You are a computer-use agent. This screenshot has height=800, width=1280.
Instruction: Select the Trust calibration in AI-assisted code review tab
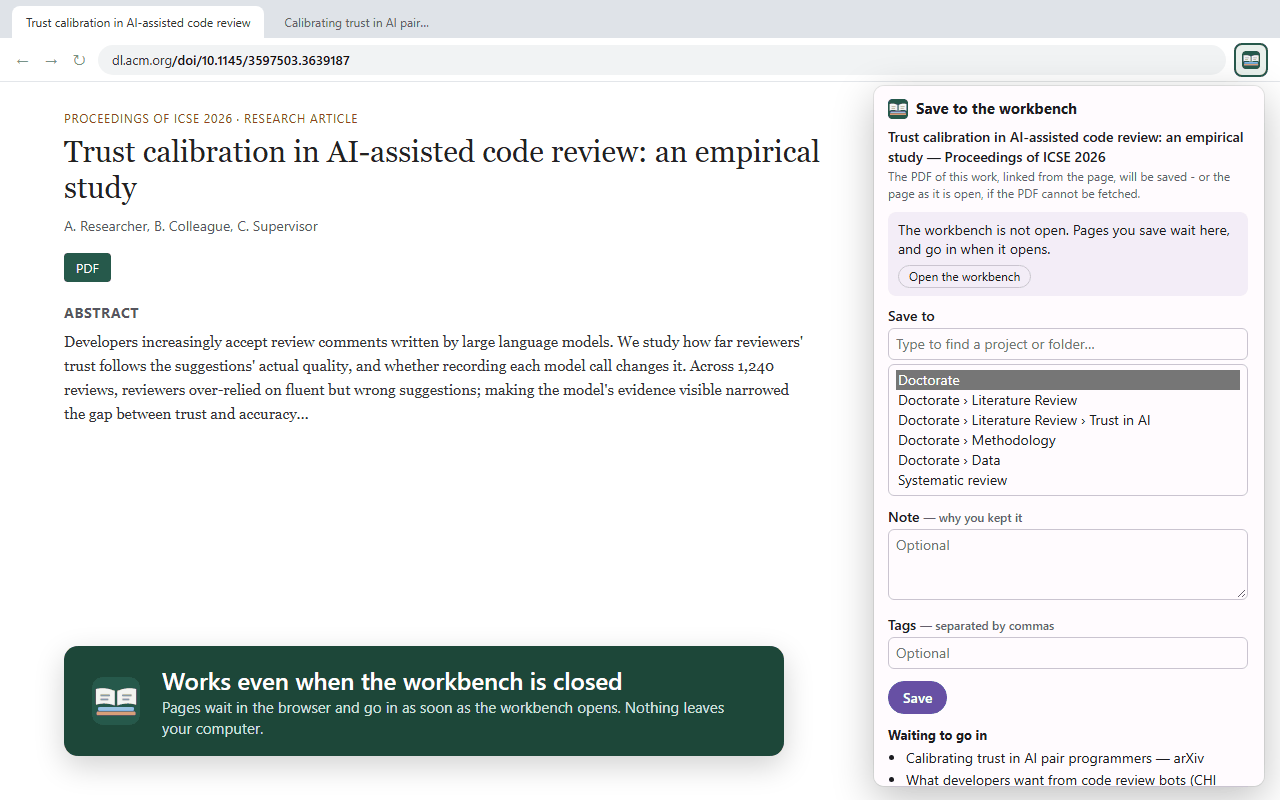(x=138, y=22)
